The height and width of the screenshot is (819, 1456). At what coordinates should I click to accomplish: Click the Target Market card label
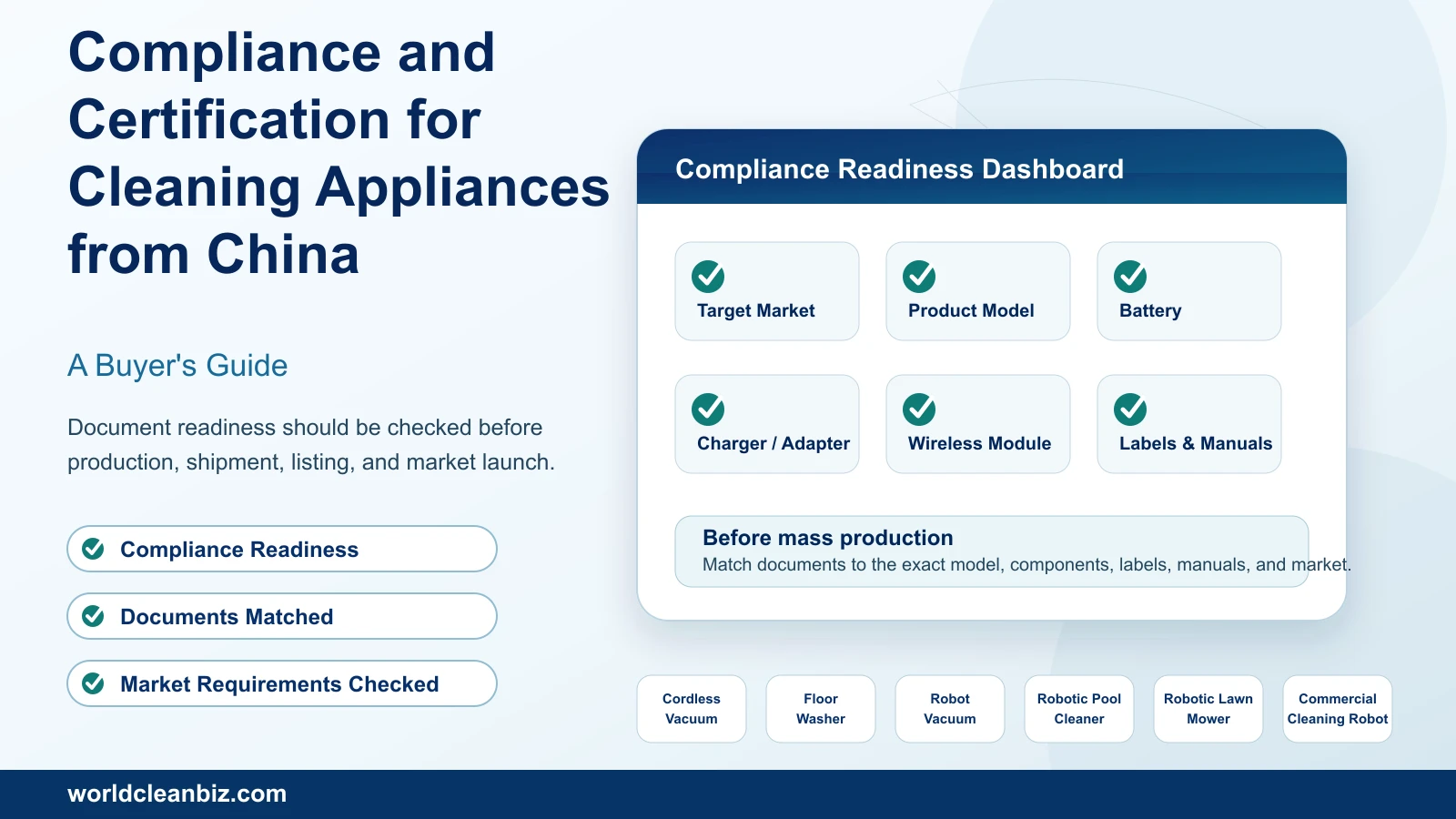(x=756, y=310)
